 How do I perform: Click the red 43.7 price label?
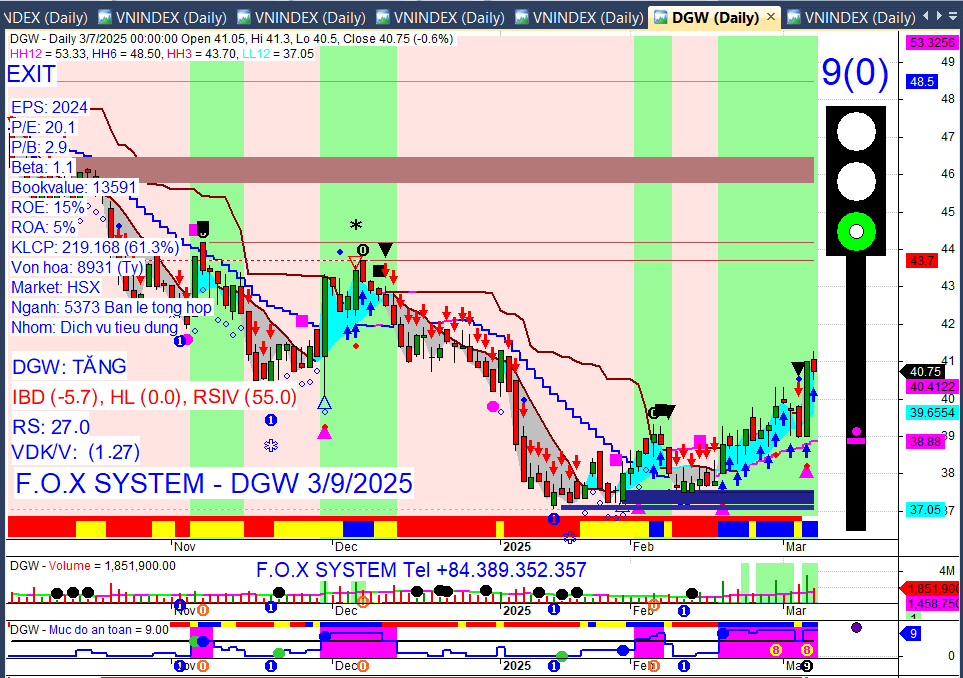pos(921,261)
